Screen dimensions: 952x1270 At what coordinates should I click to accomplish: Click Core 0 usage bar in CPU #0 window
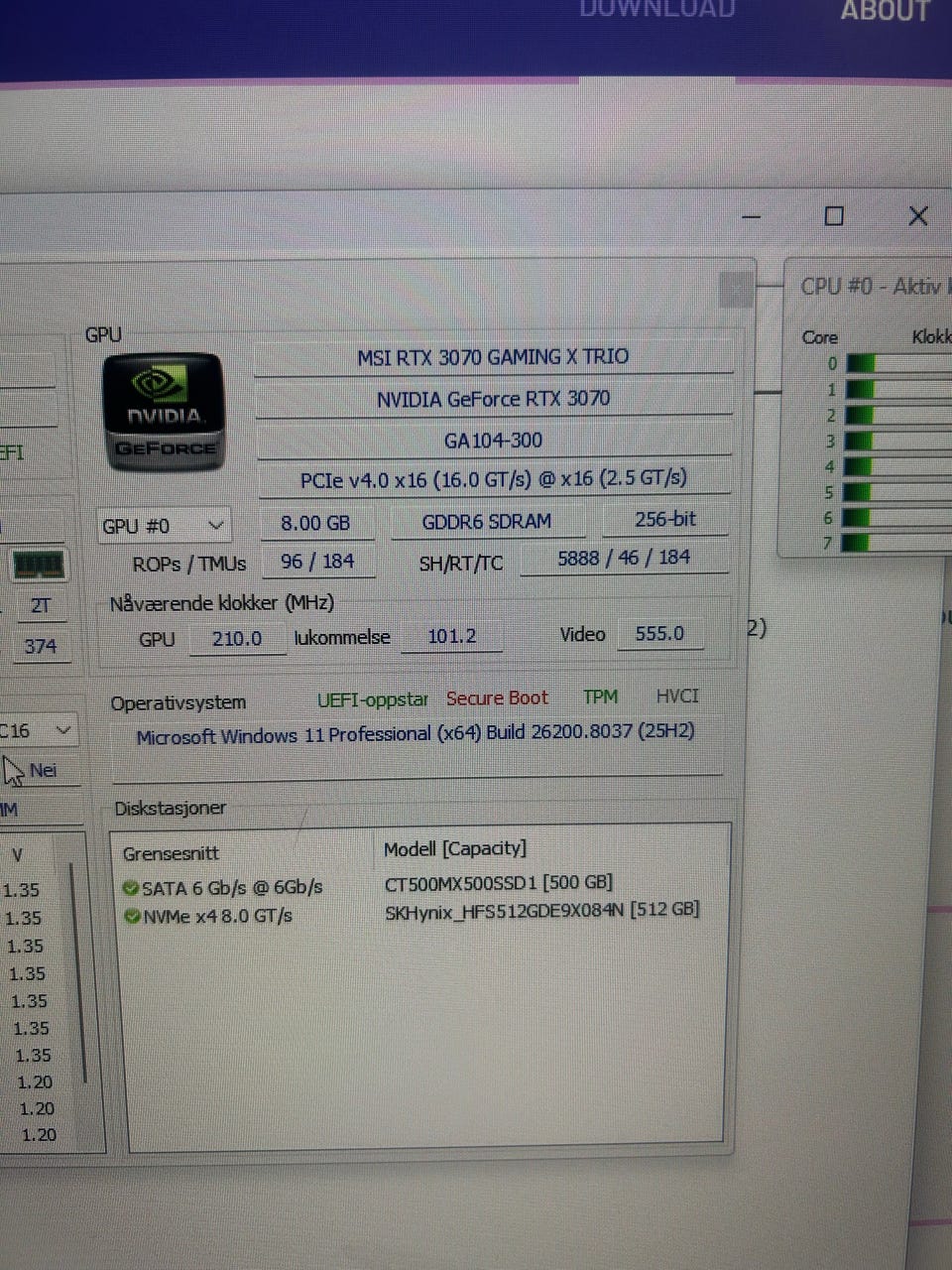[898, 364]
